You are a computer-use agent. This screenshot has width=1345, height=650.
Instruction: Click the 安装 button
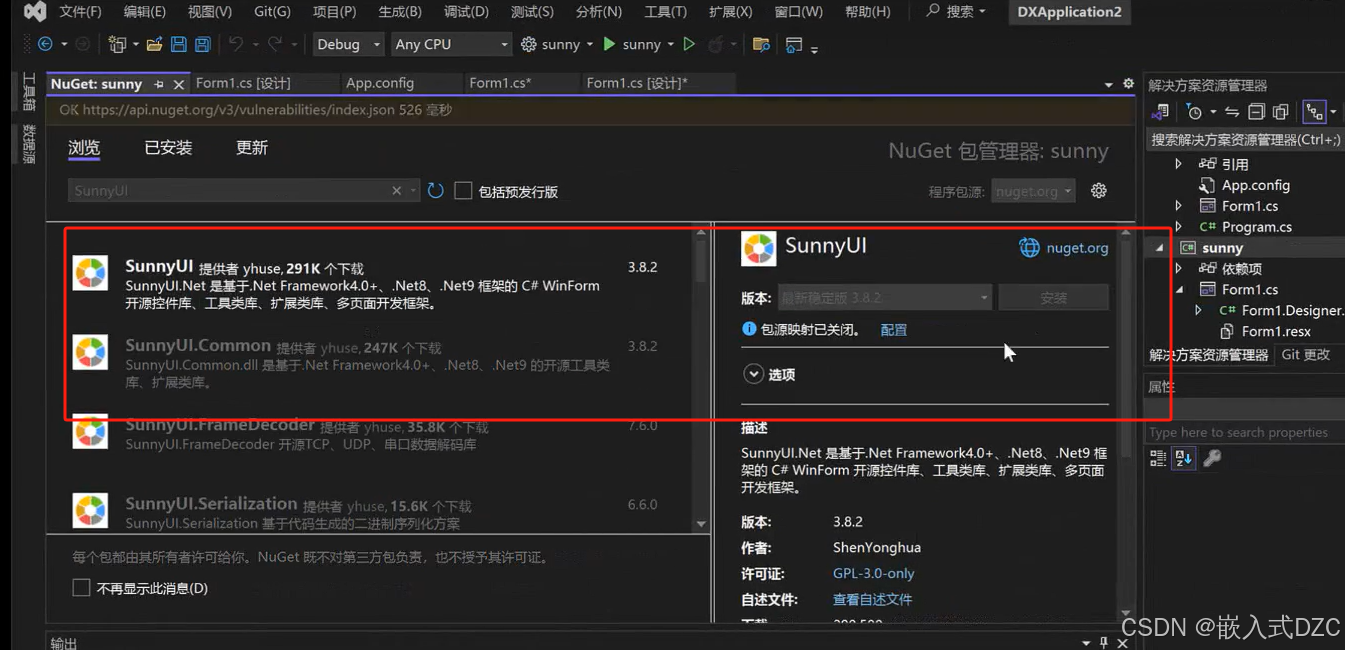(x=1054, y=297)
